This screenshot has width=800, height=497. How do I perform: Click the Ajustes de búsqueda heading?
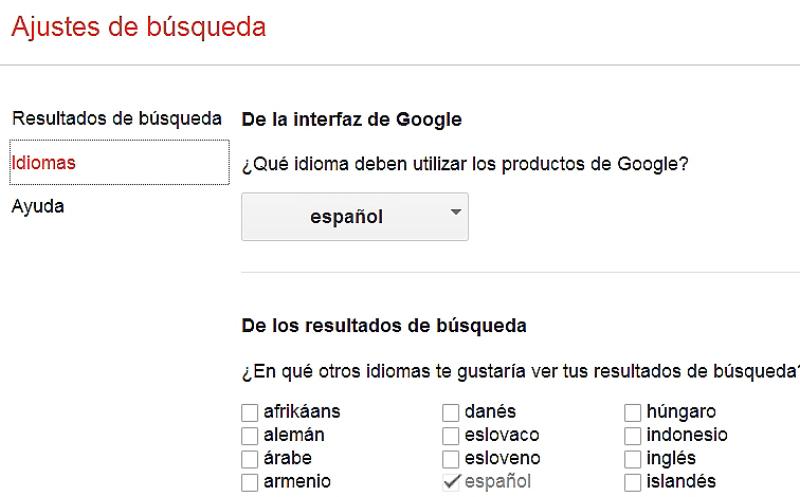[138, 27]
